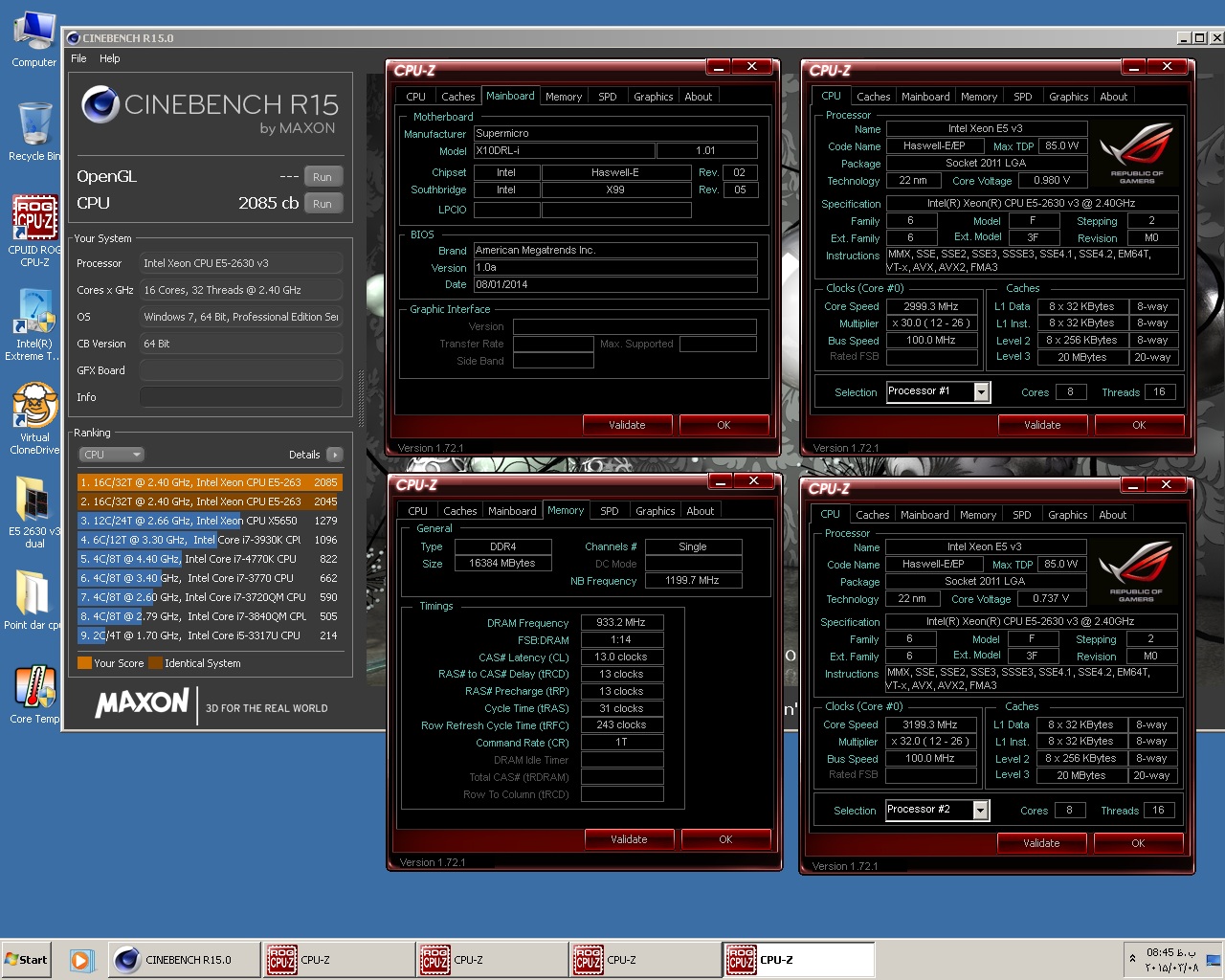Viewport: 1225px width, 980px height.
Task: Open the E5 2630 v3 dual folder
Action: pos(34,512)
